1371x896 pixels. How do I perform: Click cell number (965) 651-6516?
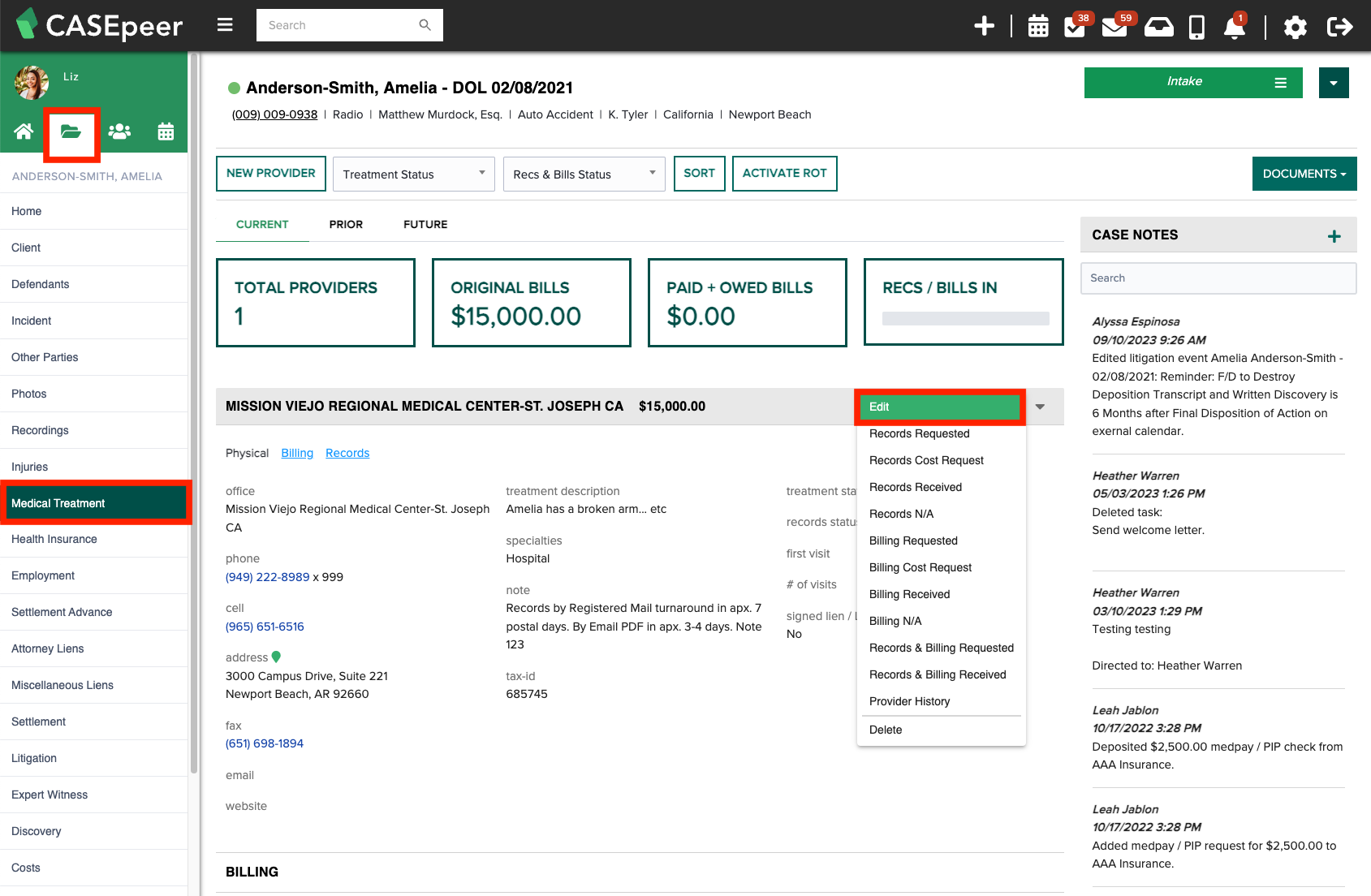pos(265,627)
